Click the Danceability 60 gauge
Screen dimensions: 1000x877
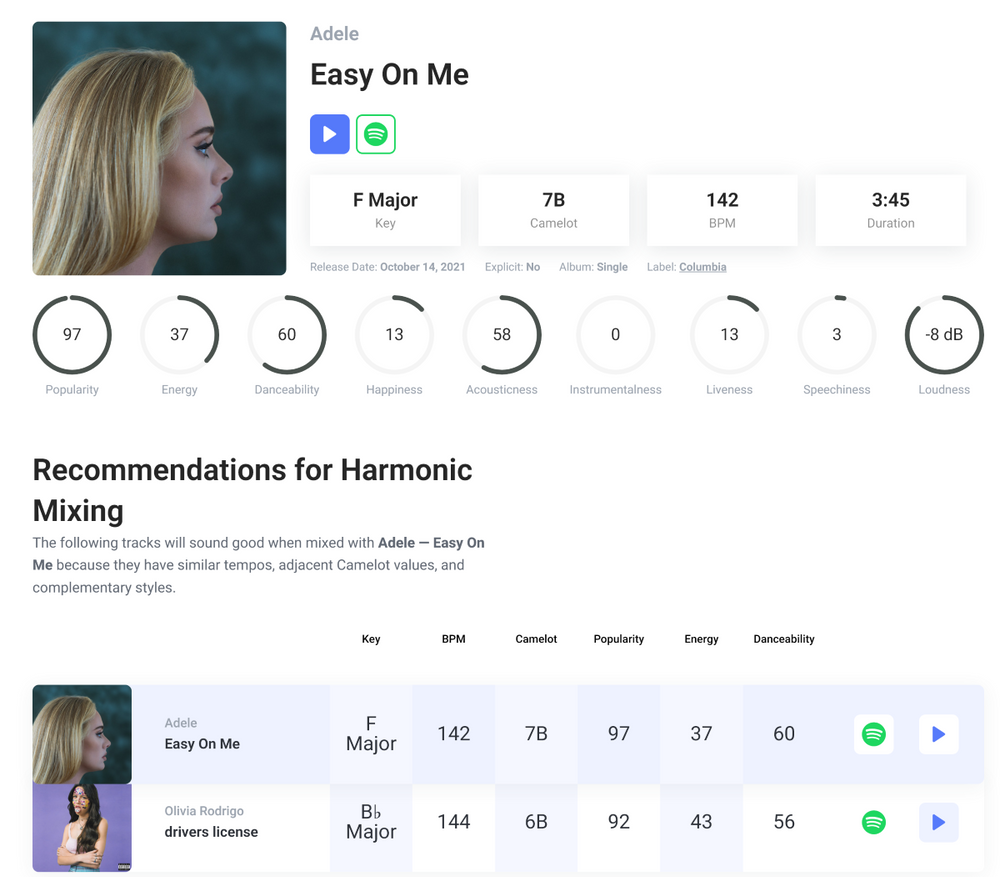287,335
